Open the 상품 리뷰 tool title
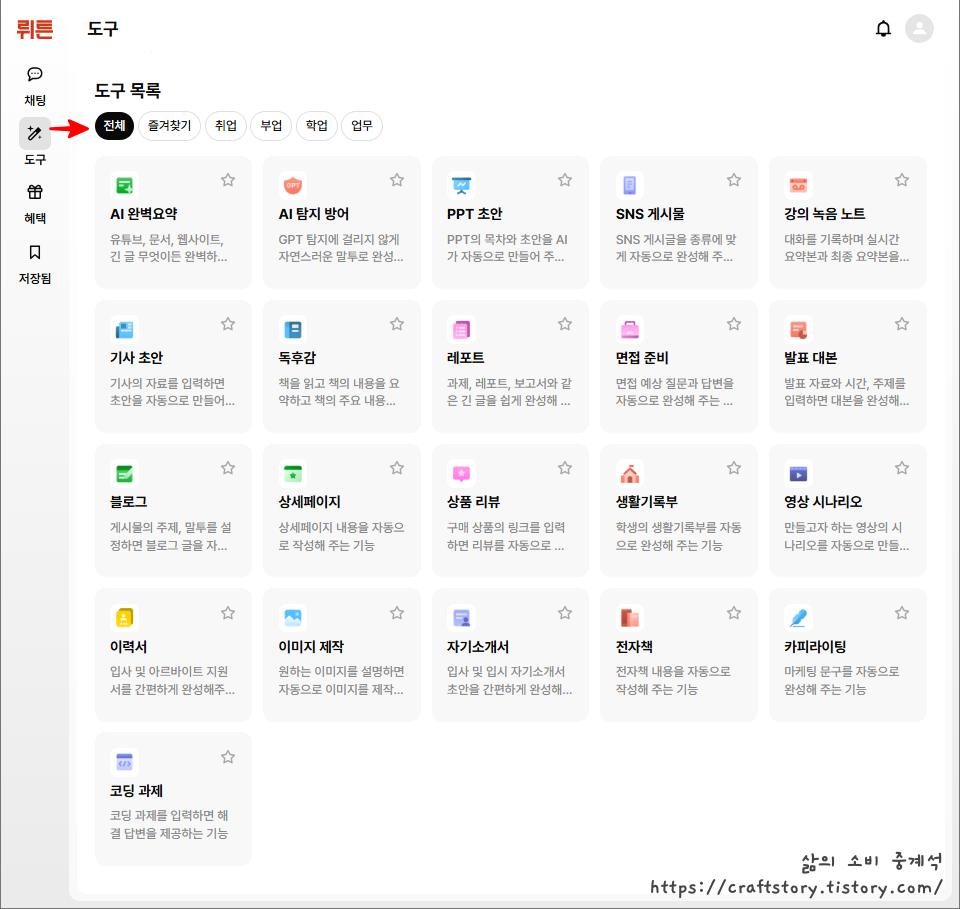 click(x=473, y=501)
